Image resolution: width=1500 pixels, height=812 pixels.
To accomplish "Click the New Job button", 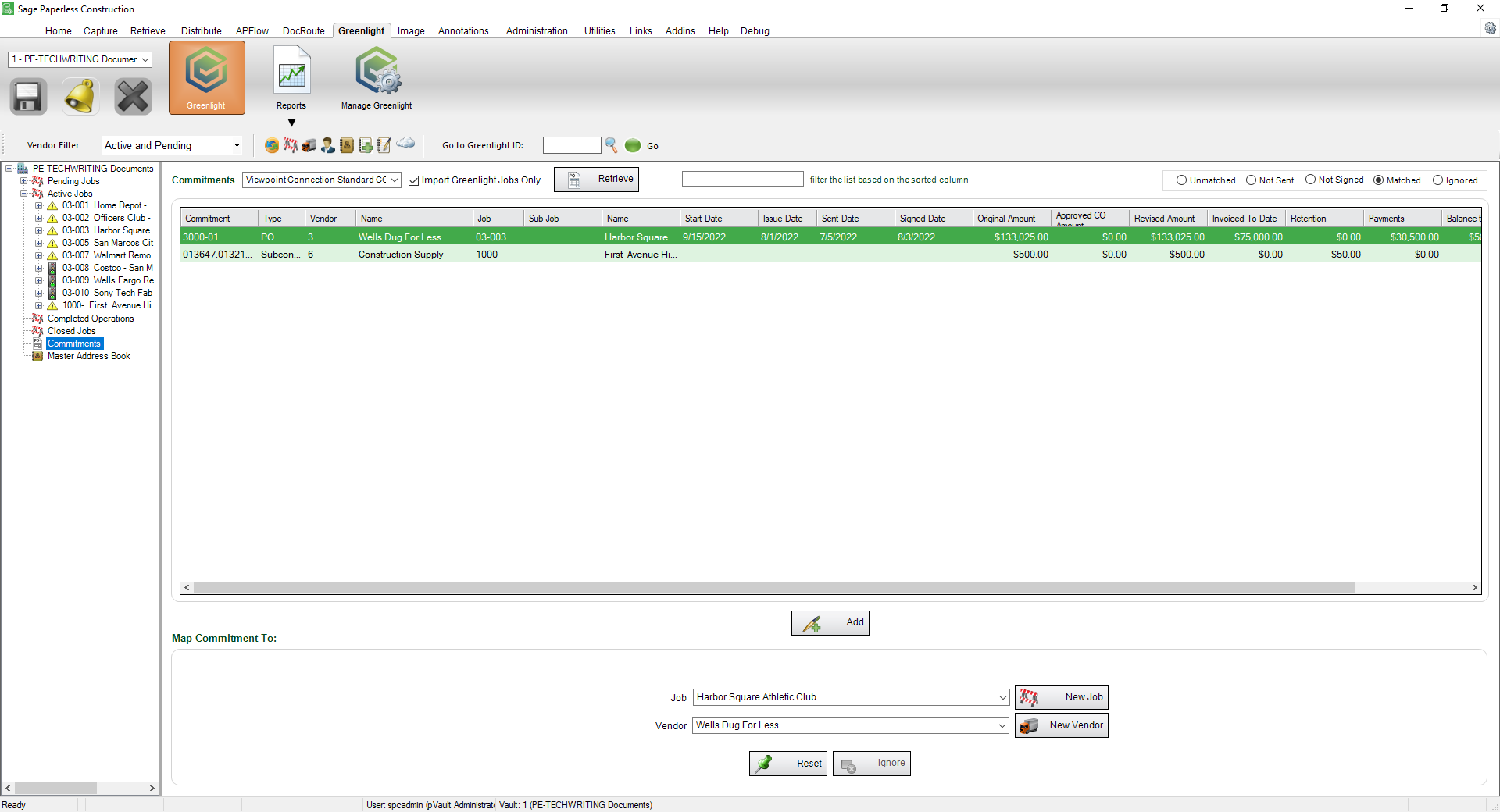I will 1062,697.
